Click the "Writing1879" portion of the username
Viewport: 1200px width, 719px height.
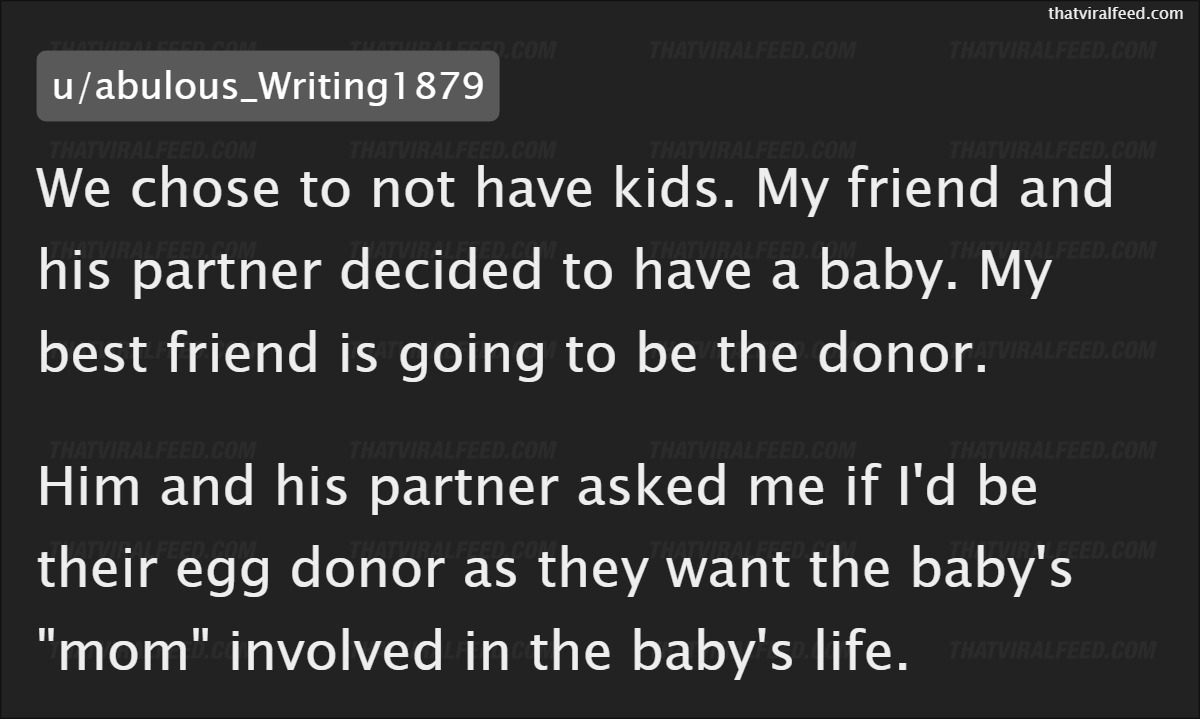(376, 88)
